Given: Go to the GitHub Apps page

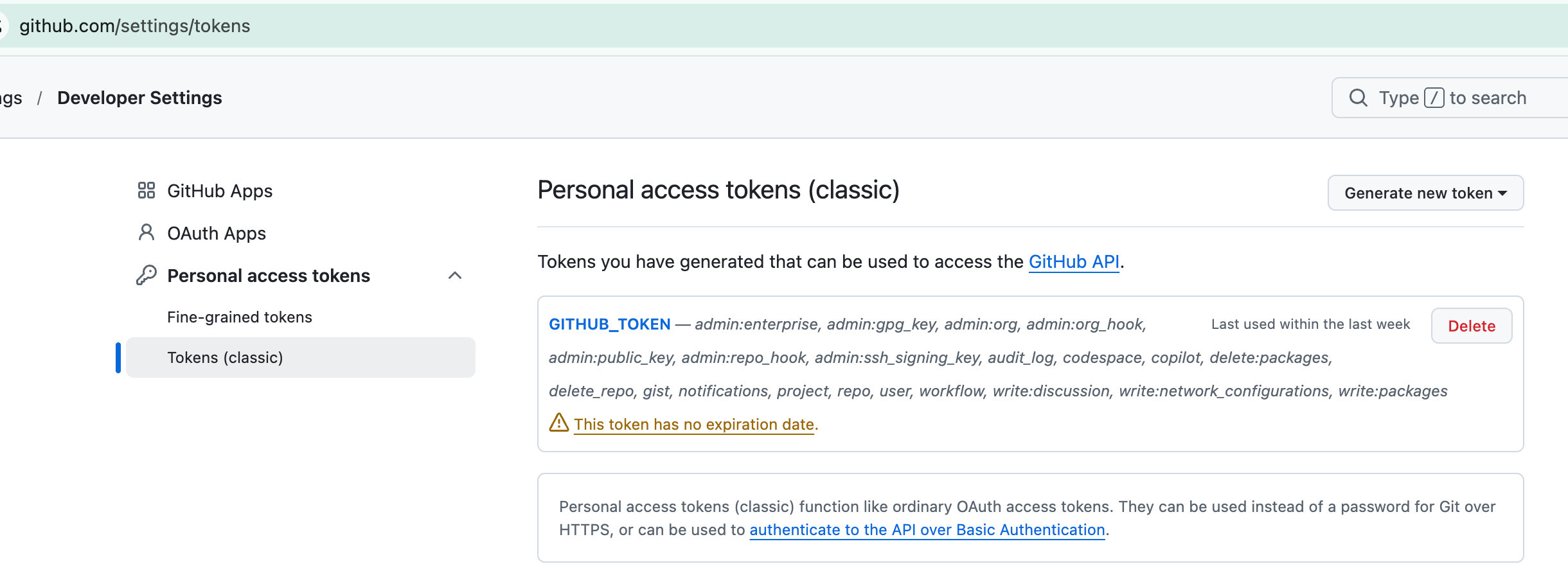Looking at the screenshot, I should pyautogui.click(x=220, y=191).
